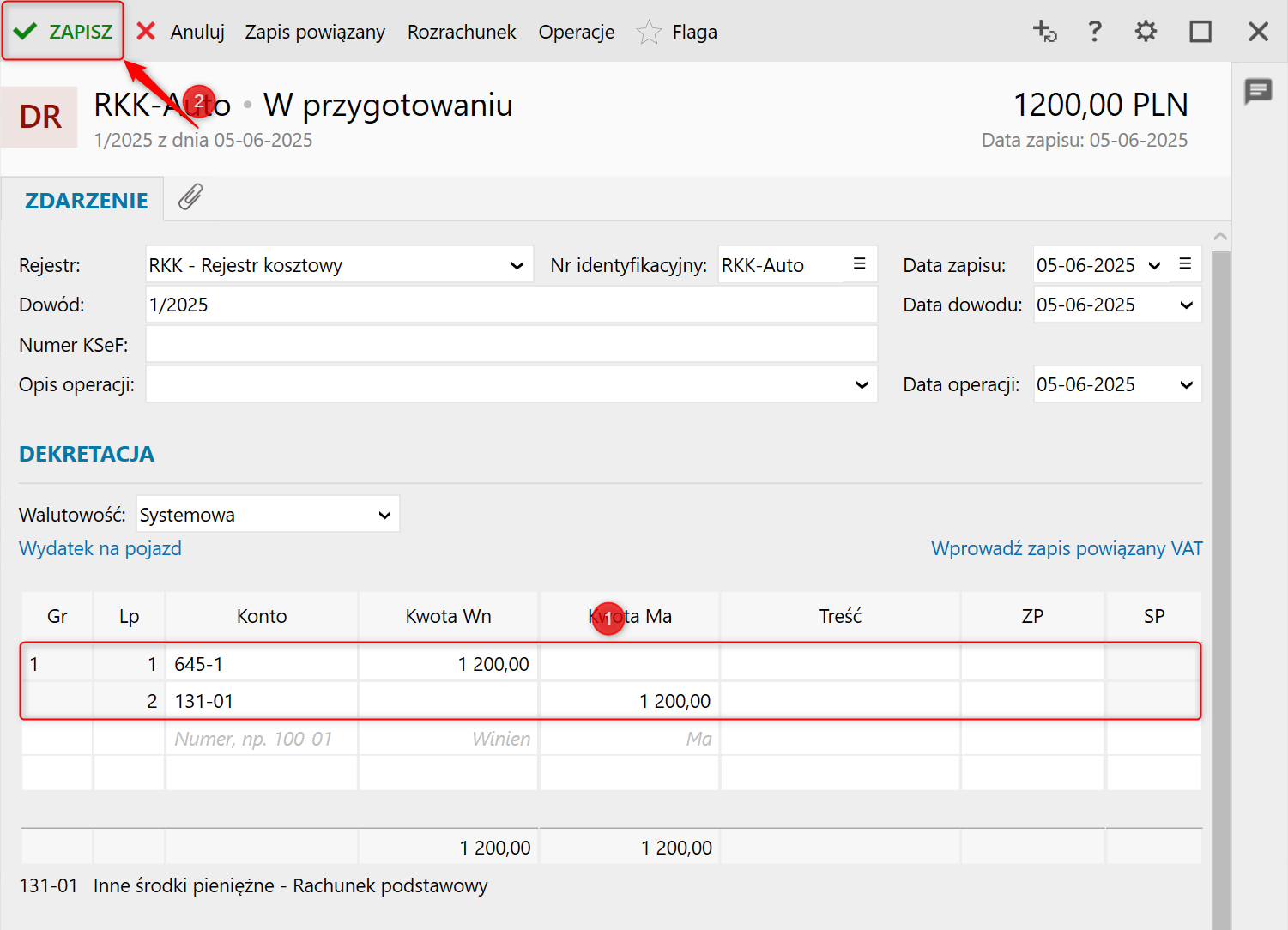Expand the Data dowodu date picker
1288x930 pixels.
click(x=1186, y=305)
